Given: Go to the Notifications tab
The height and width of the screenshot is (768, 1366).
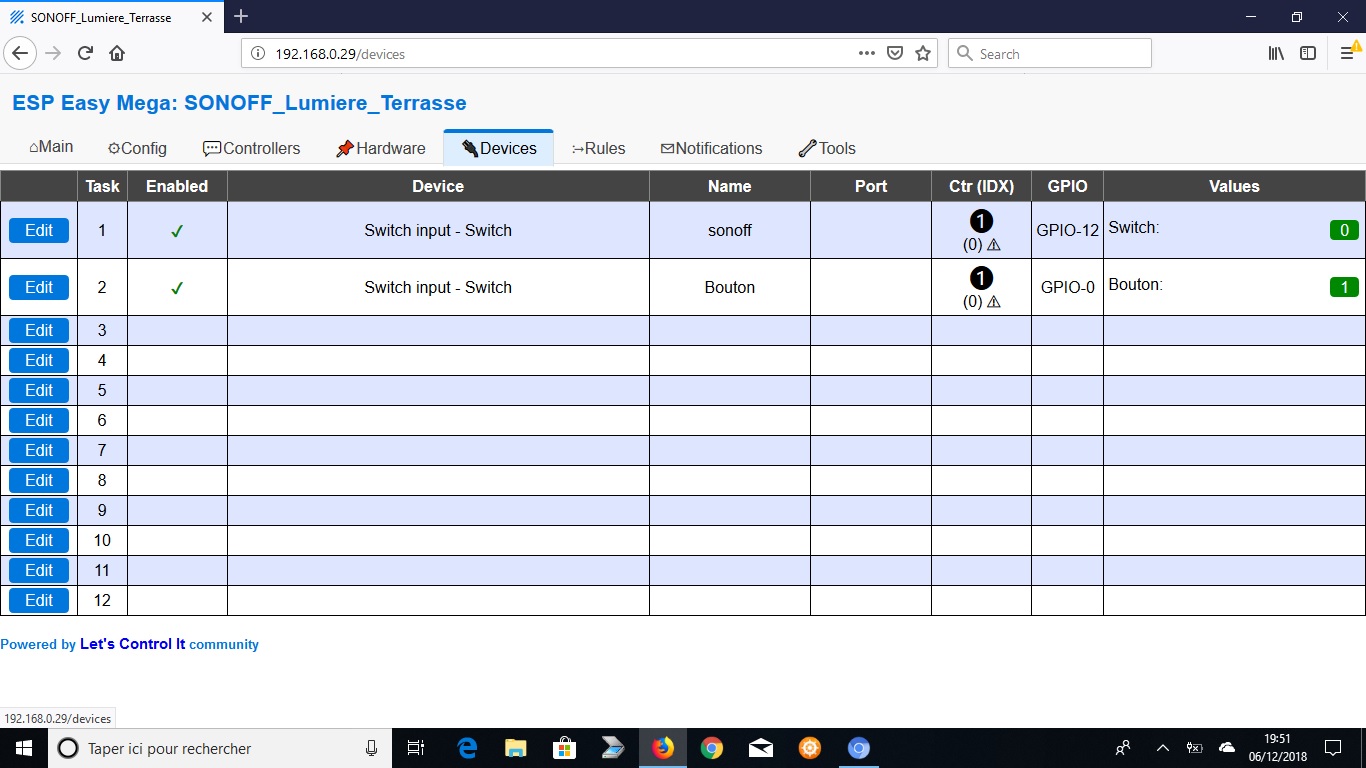Looking at the screenshot, I should click(x=711, y=148).
